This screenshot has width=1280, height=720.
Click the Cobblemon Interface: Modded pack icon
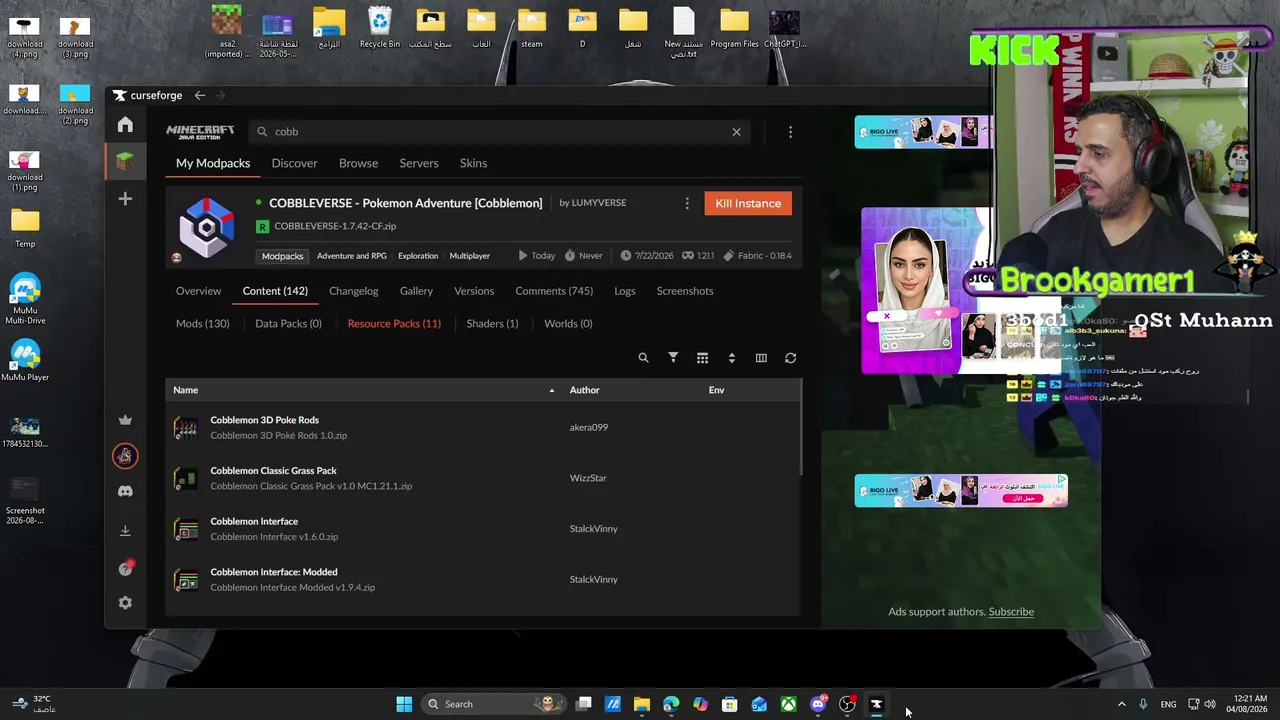pyautogui.click(x=186, y=580)
